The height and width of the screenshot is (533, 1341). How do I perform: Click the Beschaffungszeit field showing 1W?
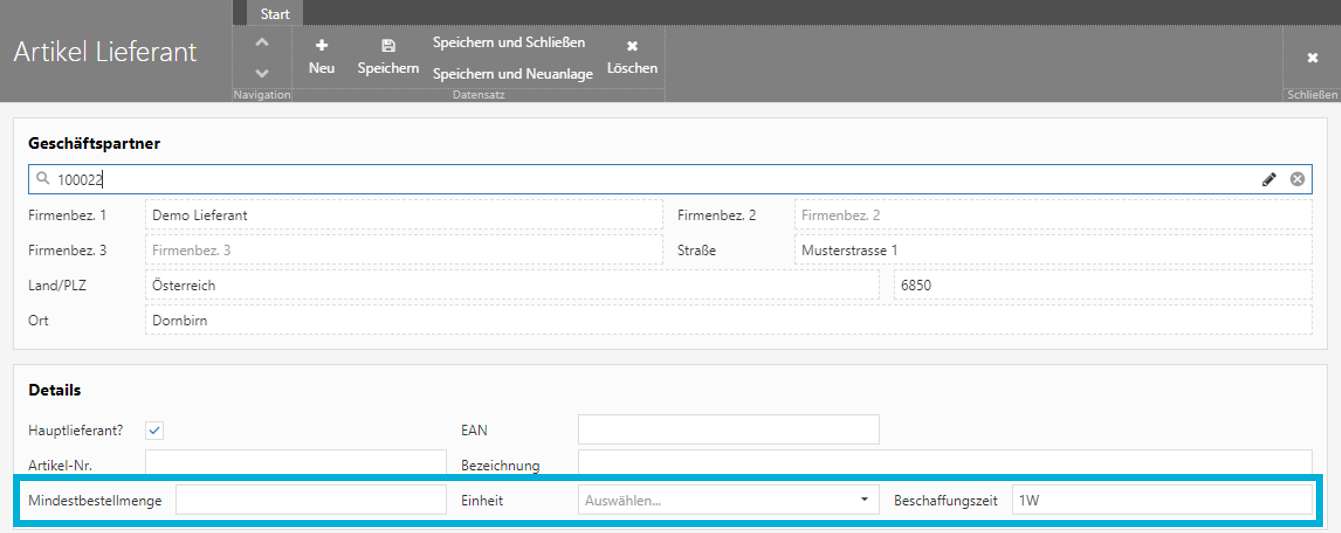1162,500
